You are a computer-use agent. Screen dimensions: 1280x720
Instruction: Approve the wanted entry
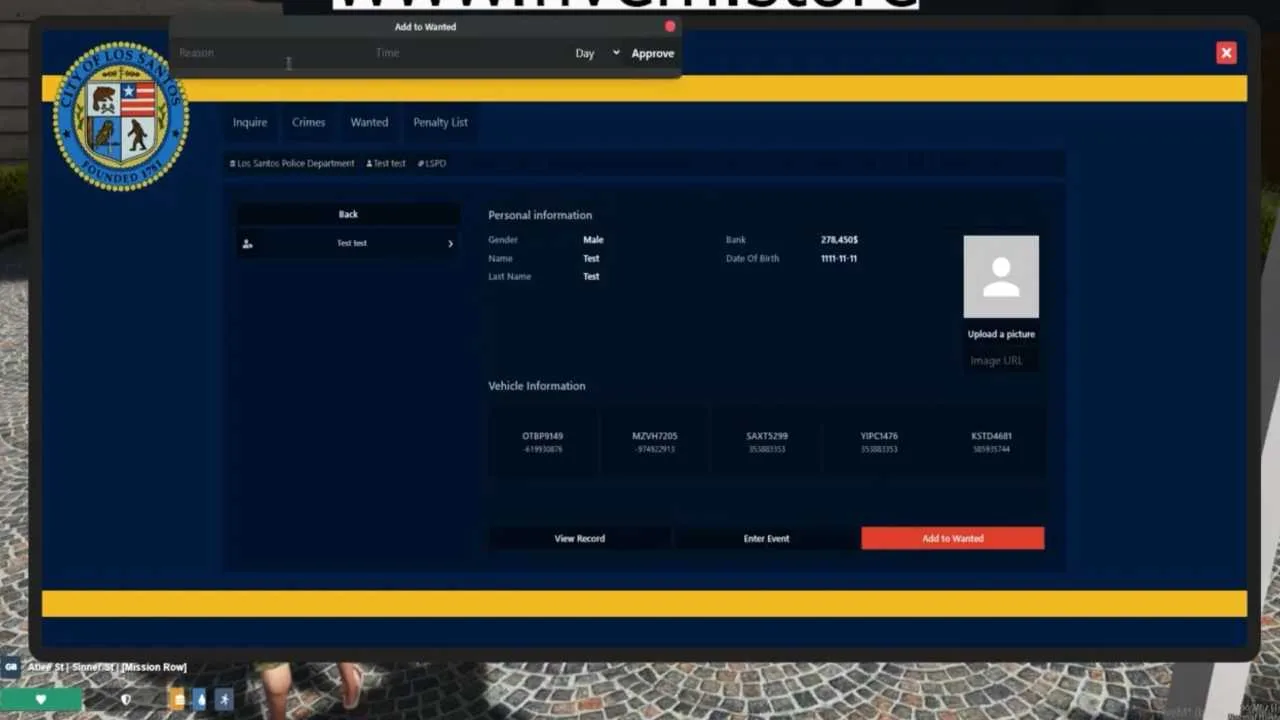(x=652, y=53)
